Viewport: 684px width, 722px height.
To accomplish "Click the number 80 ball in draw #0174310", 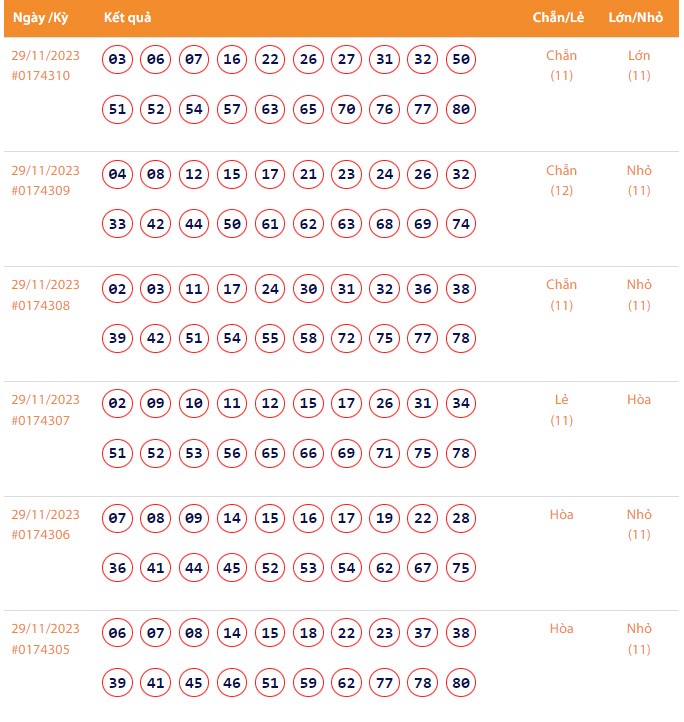I will click(460, 109).
